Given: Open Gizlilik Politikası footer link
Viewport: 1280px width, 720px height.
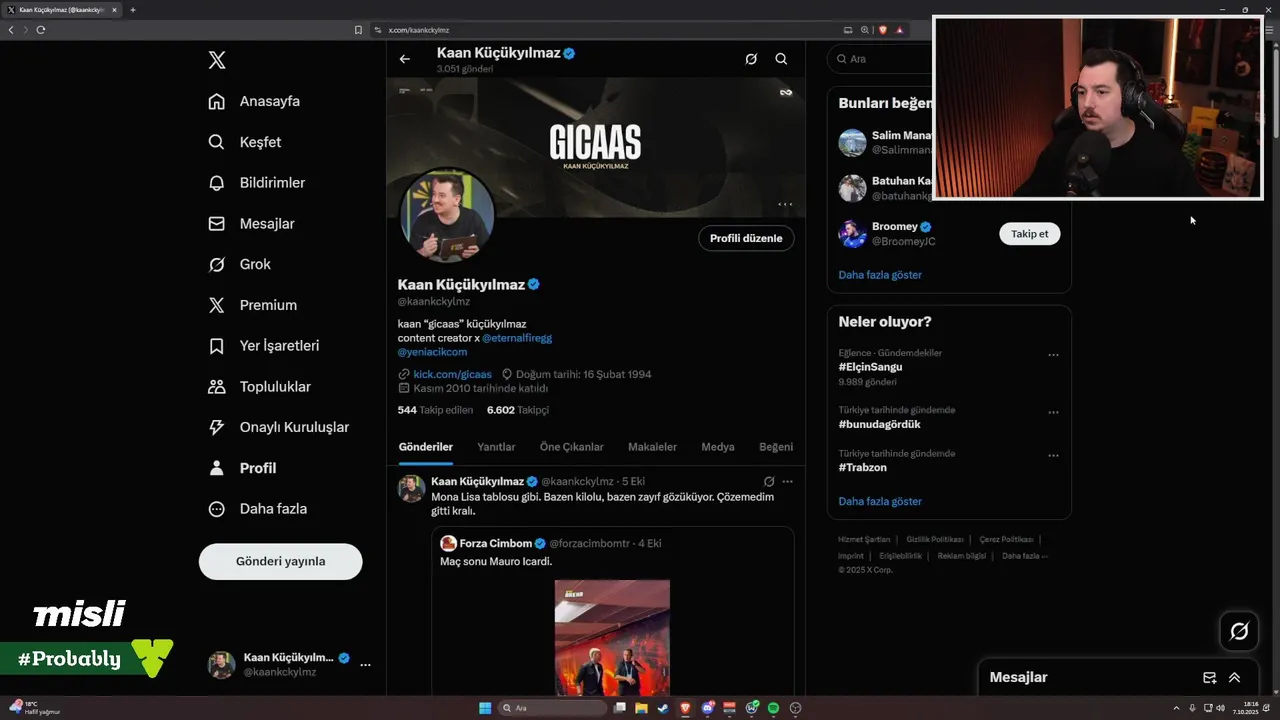Looking at the screenshot, I should (935, 539).
